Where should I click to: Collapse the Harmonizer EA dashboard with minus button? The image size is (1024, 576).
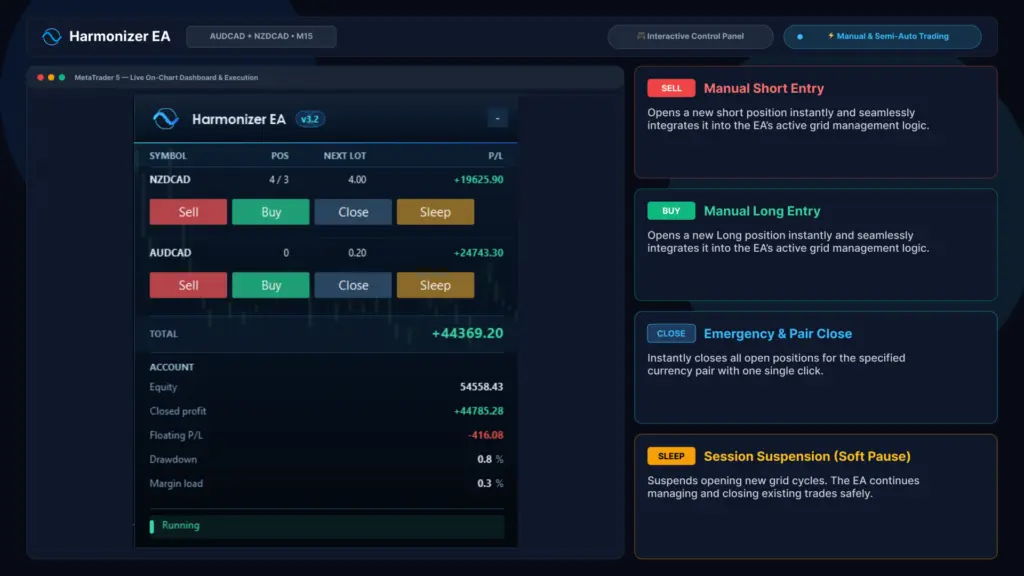click(x=498, y=119)
